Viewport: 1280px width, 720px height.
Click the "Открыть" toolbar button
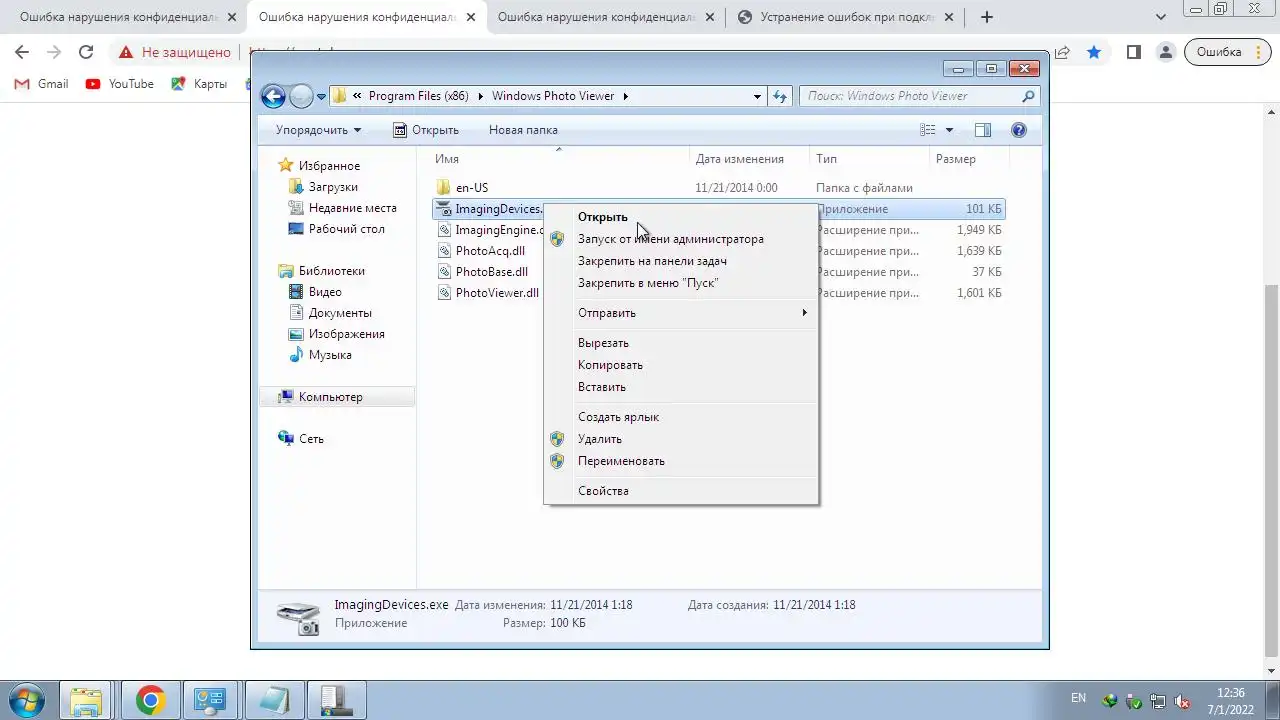point(426,130)
